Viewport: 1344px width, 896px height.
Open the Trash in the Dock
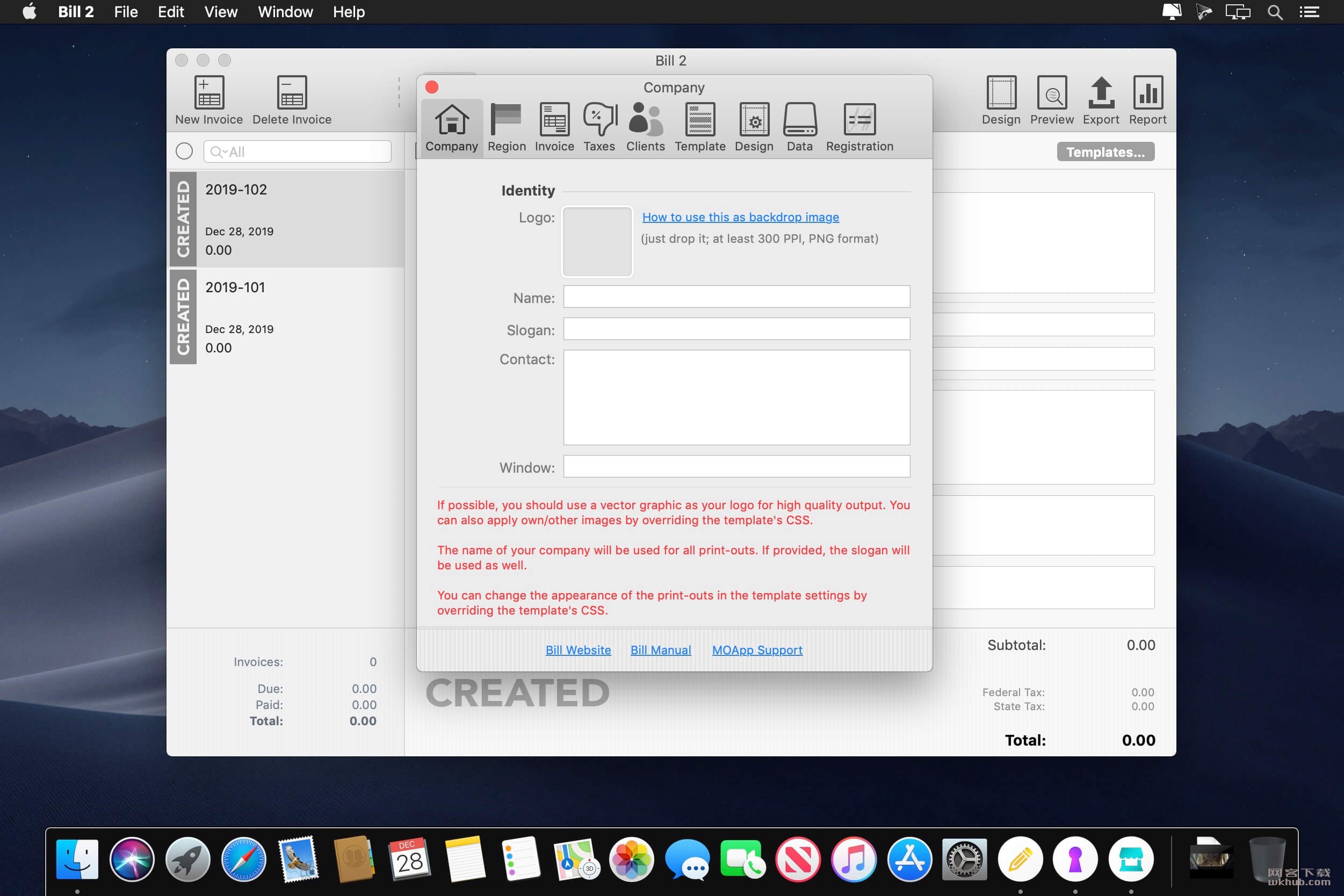[1267, 859]
